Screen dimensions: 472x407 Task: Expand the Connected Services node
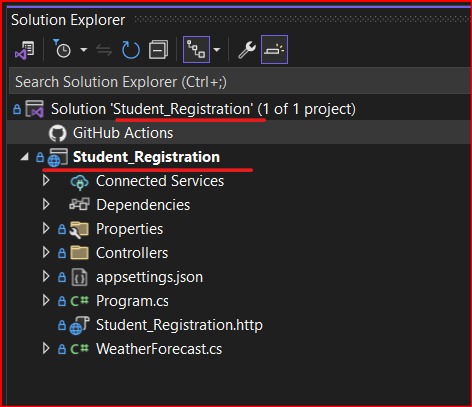click(46, 180)
